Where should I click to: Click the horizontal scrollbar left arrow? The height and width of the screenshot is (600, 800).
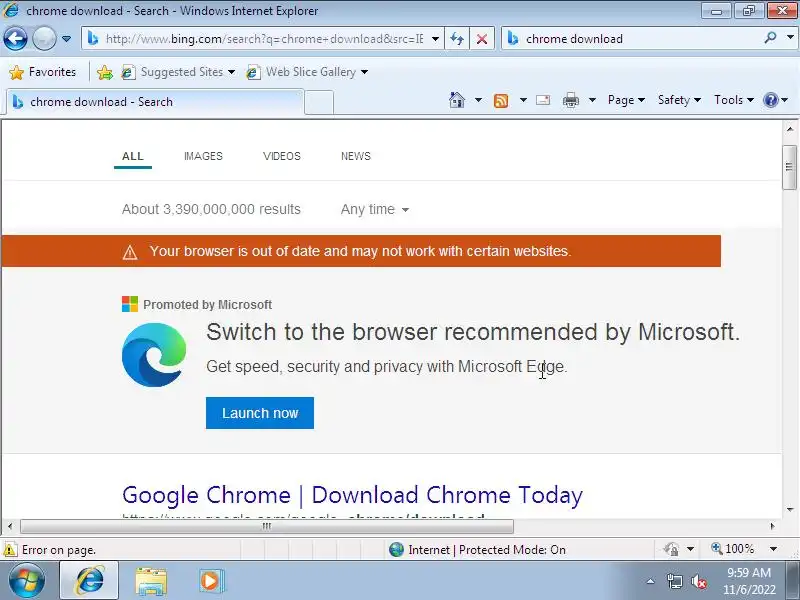[x=10, y=526]
